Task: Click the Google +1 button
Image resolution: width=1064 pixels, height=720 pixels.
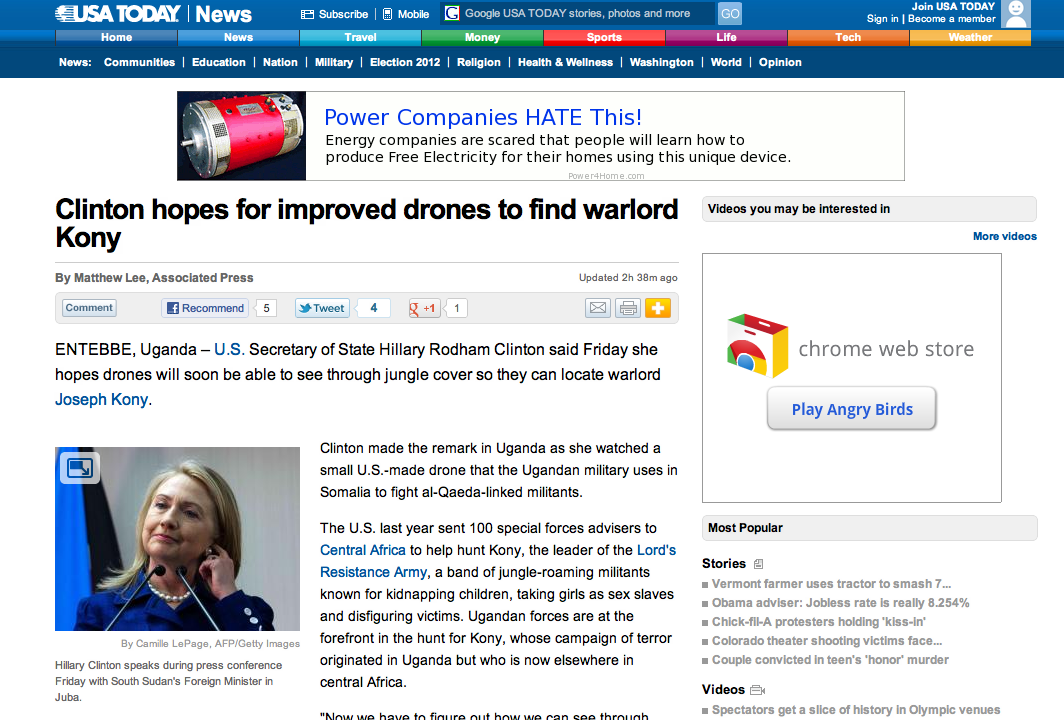Action: (x=424, y=308)
